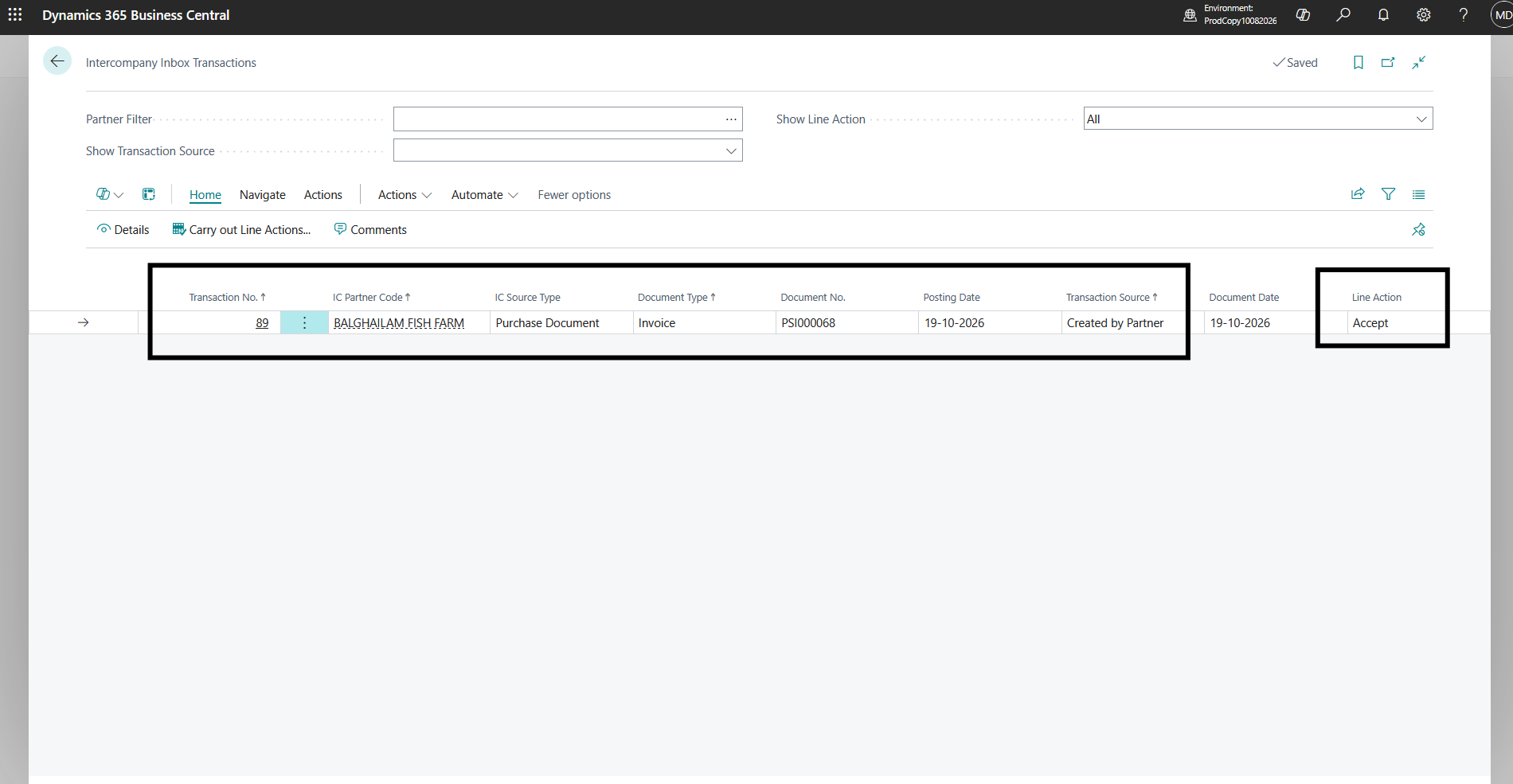Expand the Show Transaction Source dropdown
Screen dimensions: 1513x784
(x=731, y=150)
